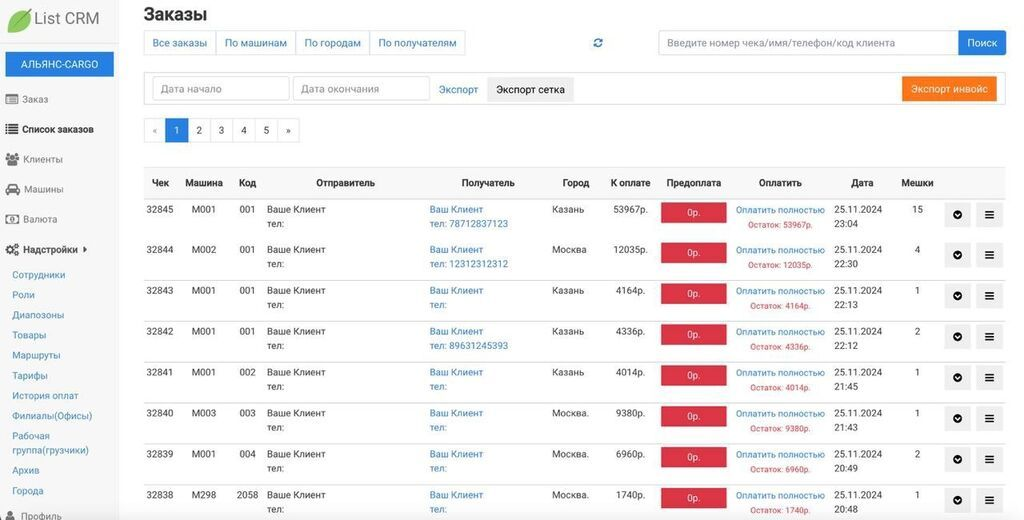Open Тарифы in the settings submenu

coord(30,376)
